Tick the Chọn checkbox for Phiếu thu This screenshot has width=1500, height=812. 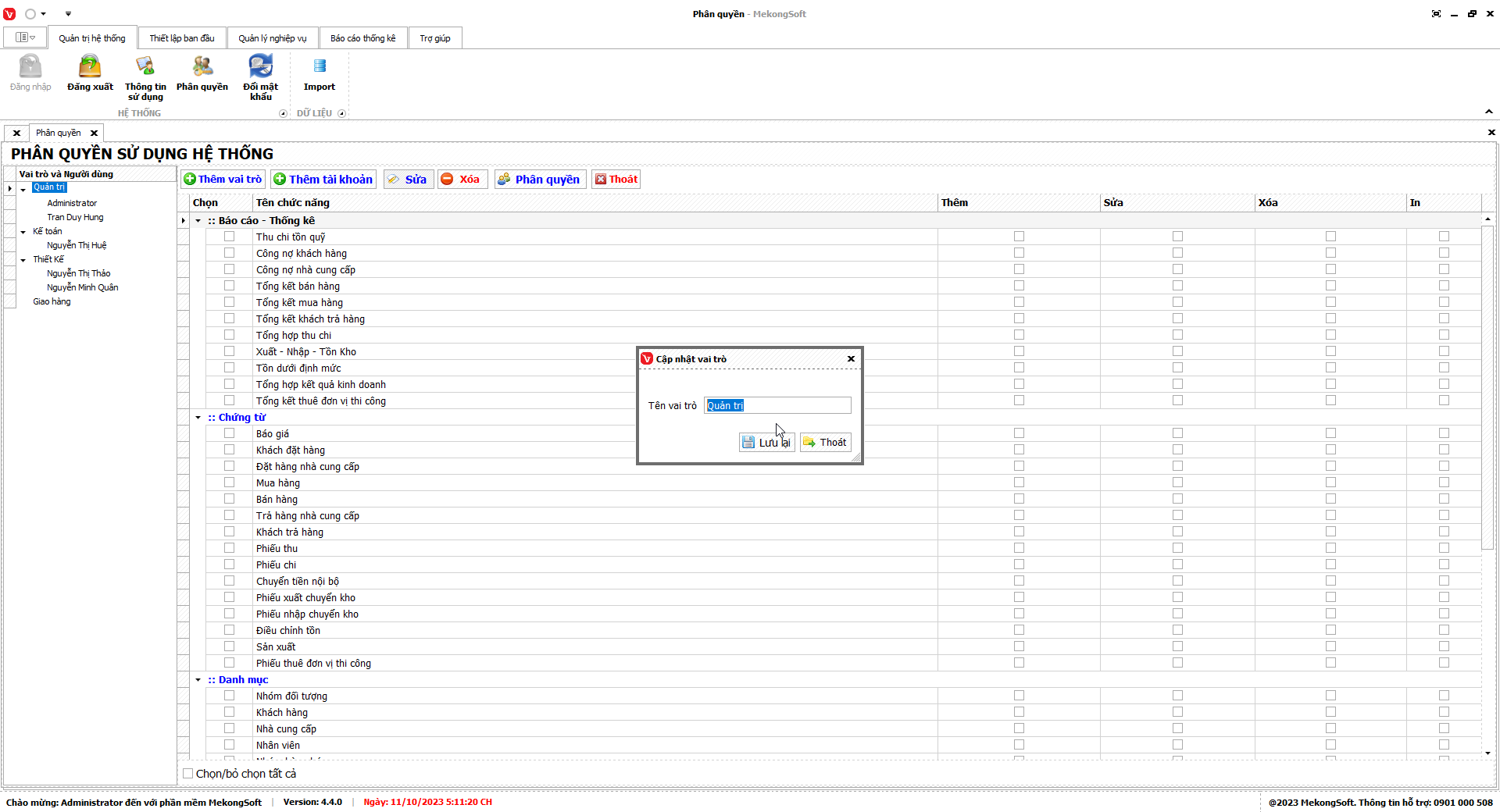229,548
